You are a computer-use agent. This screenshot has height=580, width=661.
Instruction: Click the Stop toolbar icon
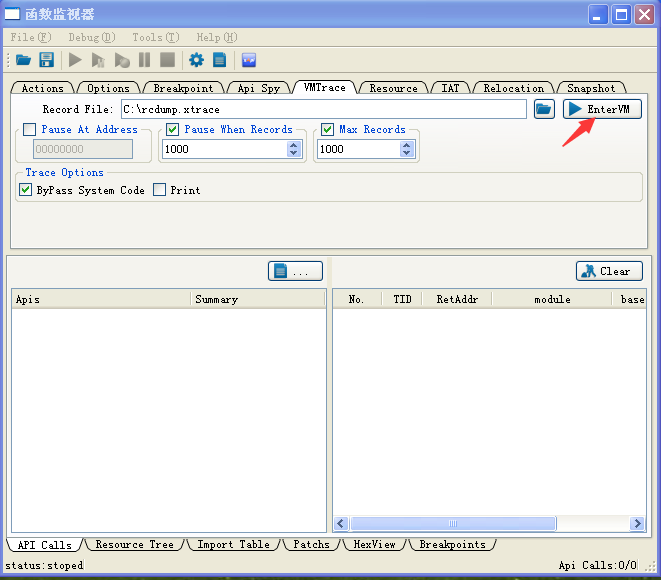167,60
